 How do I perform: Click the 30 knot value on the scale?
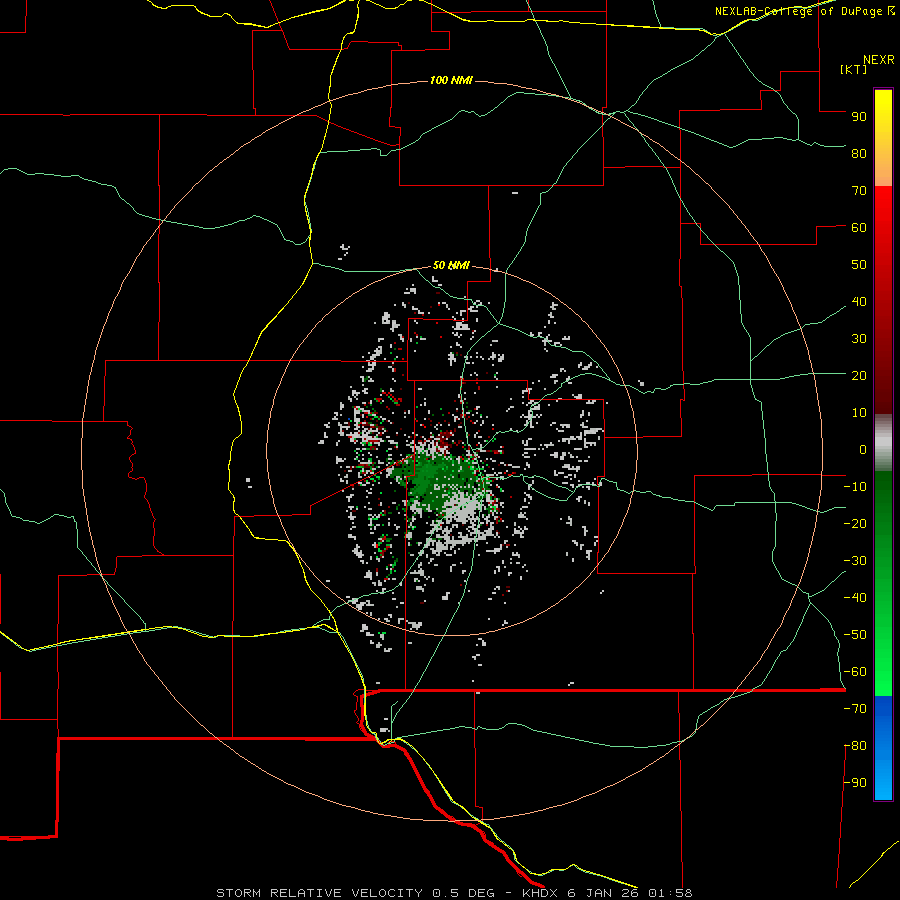[859, 339]
